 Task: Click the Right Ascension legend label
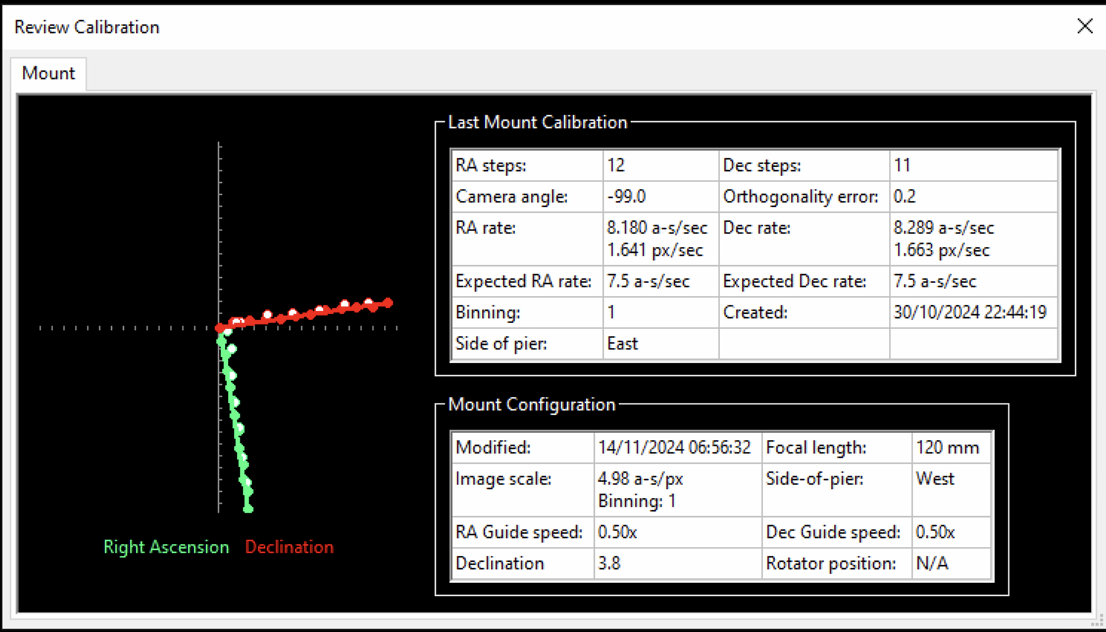(166, 547)
